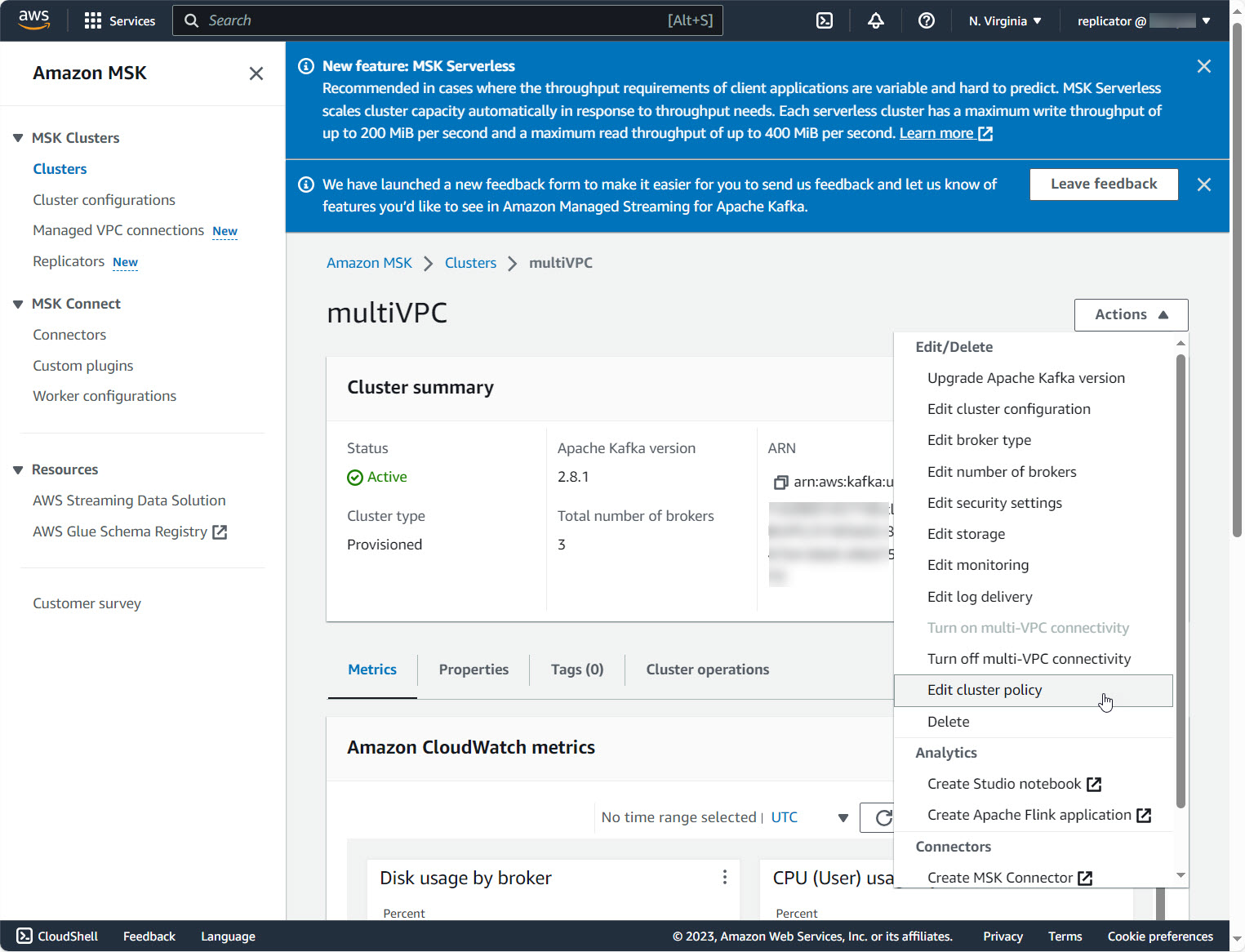The height and width of the screenshot is (952, 1245).
Task: Open CloudShell from the top navigation bar
Action: pos(825,20)
